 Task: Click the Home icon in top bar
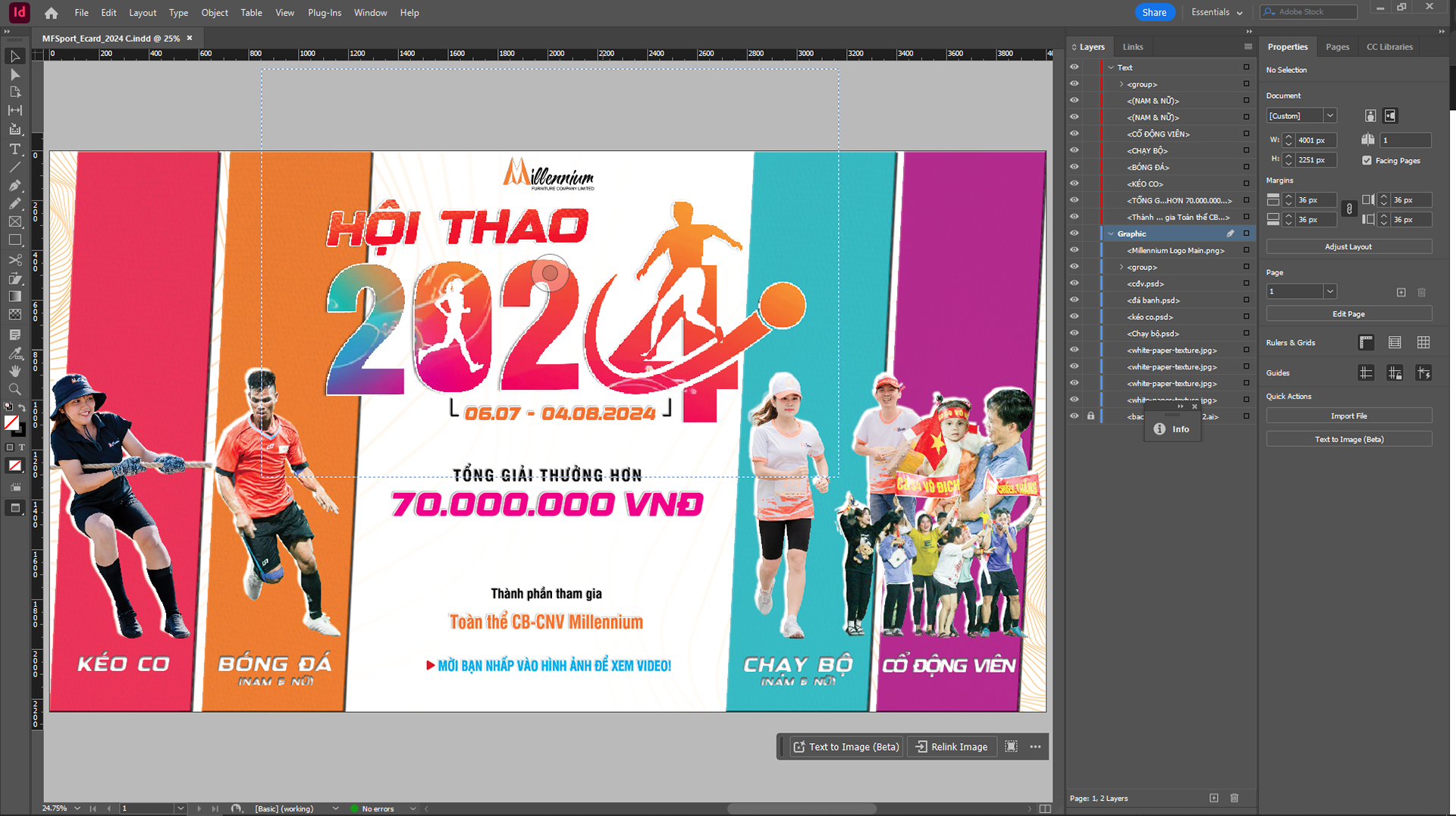(x=51, y=13)
